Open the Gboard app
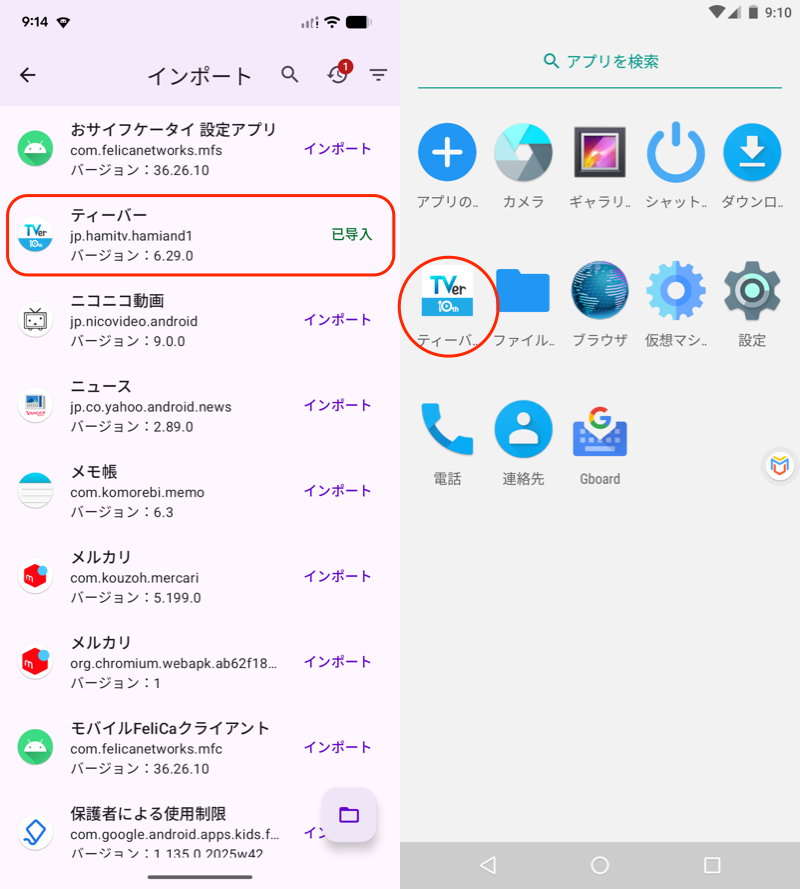Screen dimensions: 800x889 pyautogui.click(x=600, y=431)
